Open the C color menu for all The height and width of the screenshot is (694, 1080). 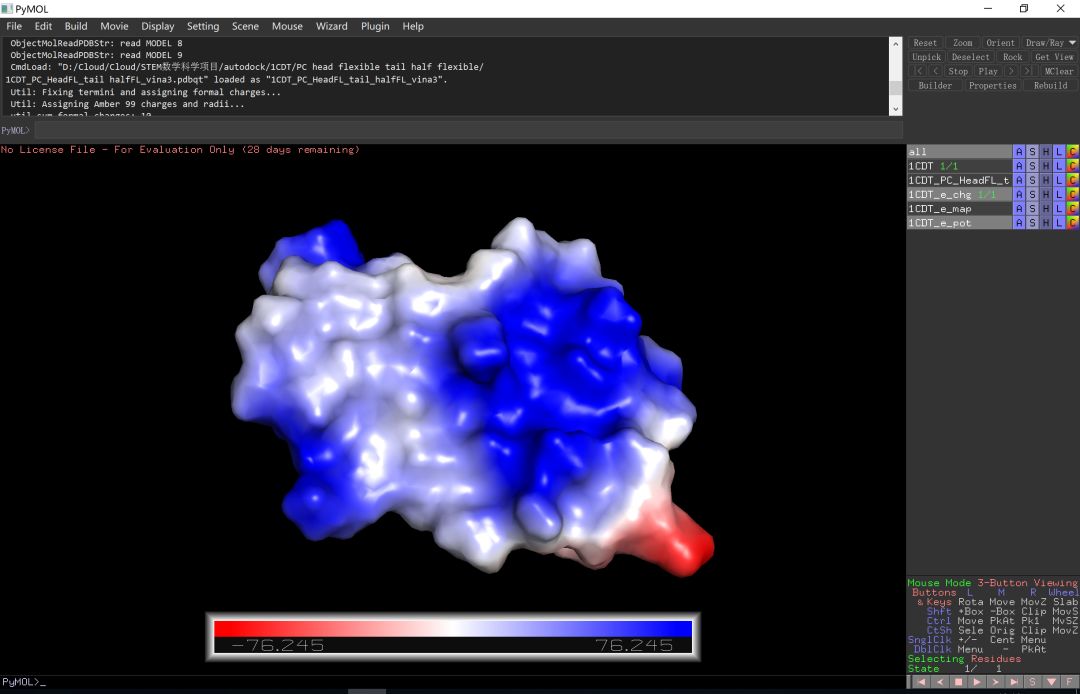coord(1072,151)
